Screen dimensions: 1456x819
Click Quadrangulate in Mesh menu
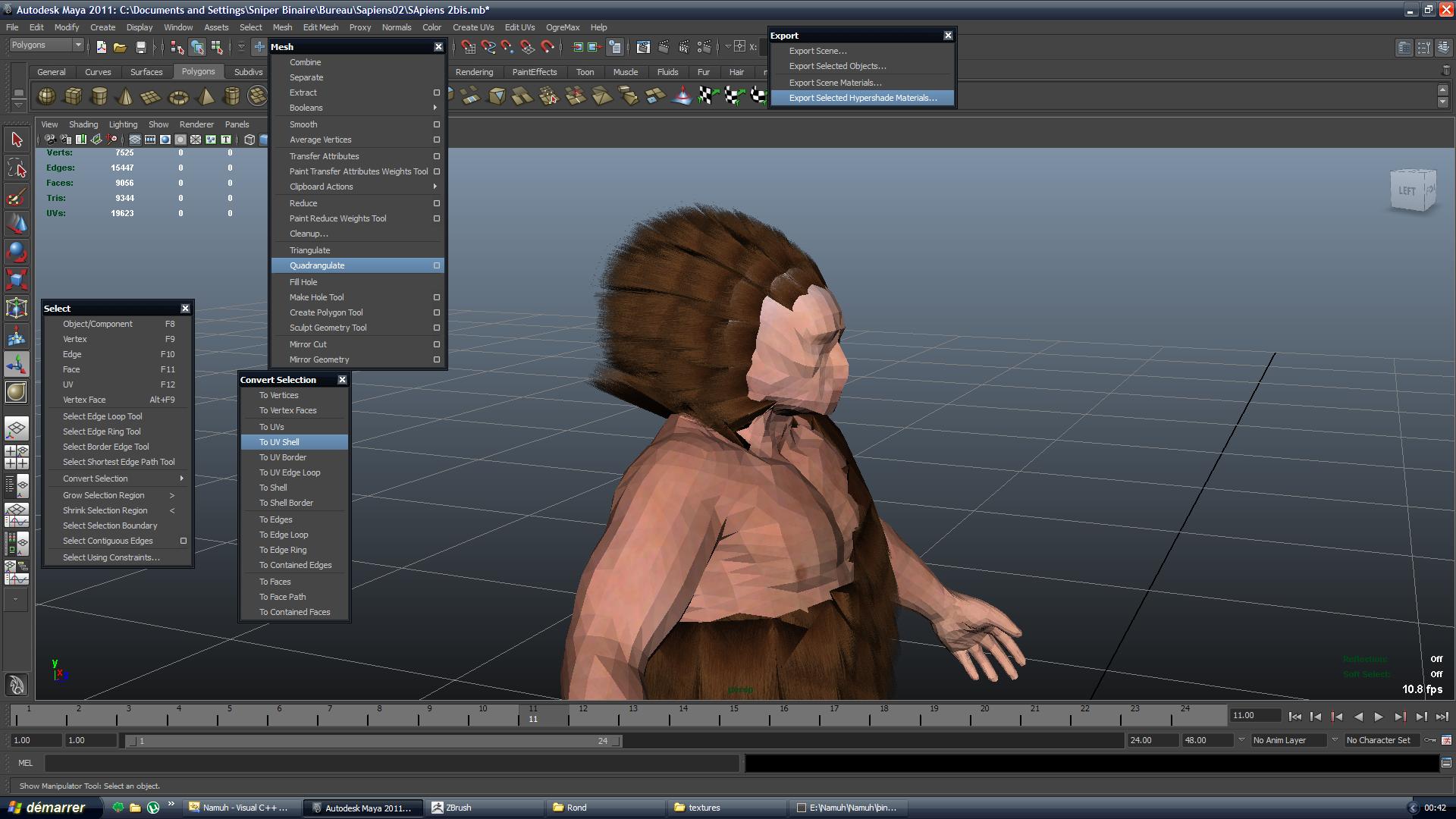356,265
